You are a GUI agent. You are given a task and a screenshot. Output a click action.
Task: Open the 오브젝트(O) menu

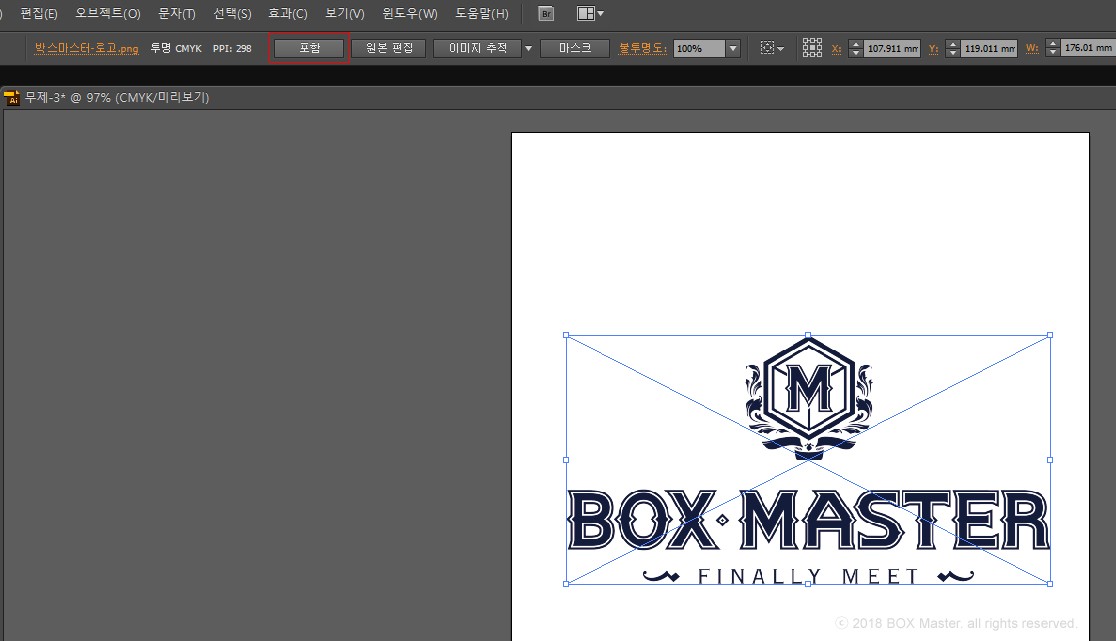107,14
